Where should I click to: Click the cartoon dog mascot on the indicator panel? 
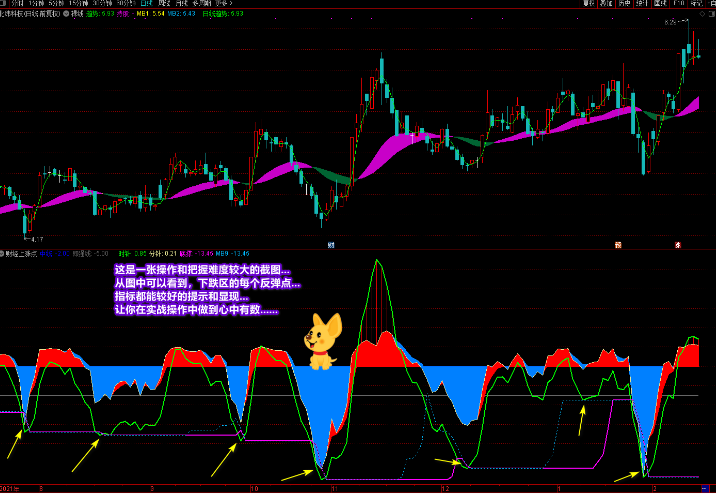(322, 341)
